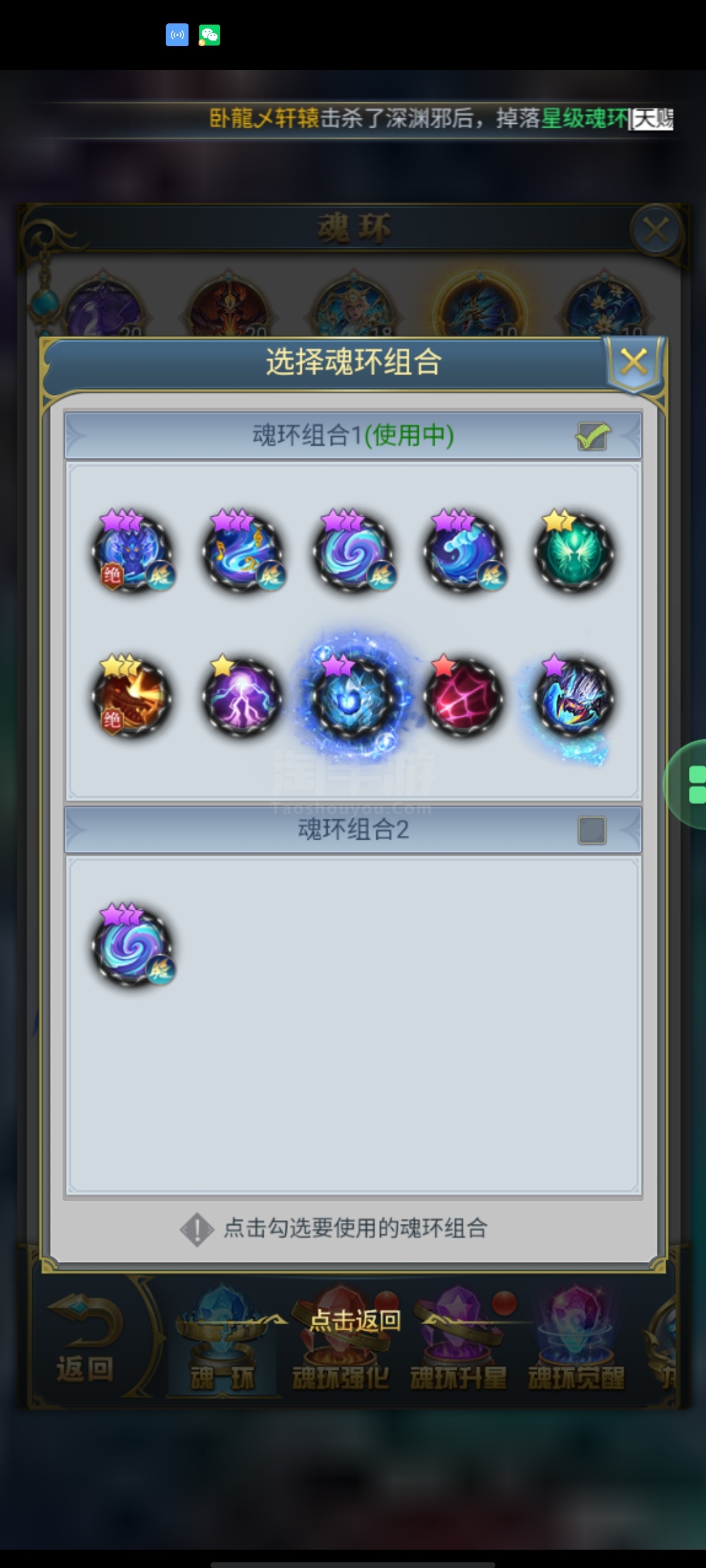Open the WeChat notification icon

tap(209, 35)
